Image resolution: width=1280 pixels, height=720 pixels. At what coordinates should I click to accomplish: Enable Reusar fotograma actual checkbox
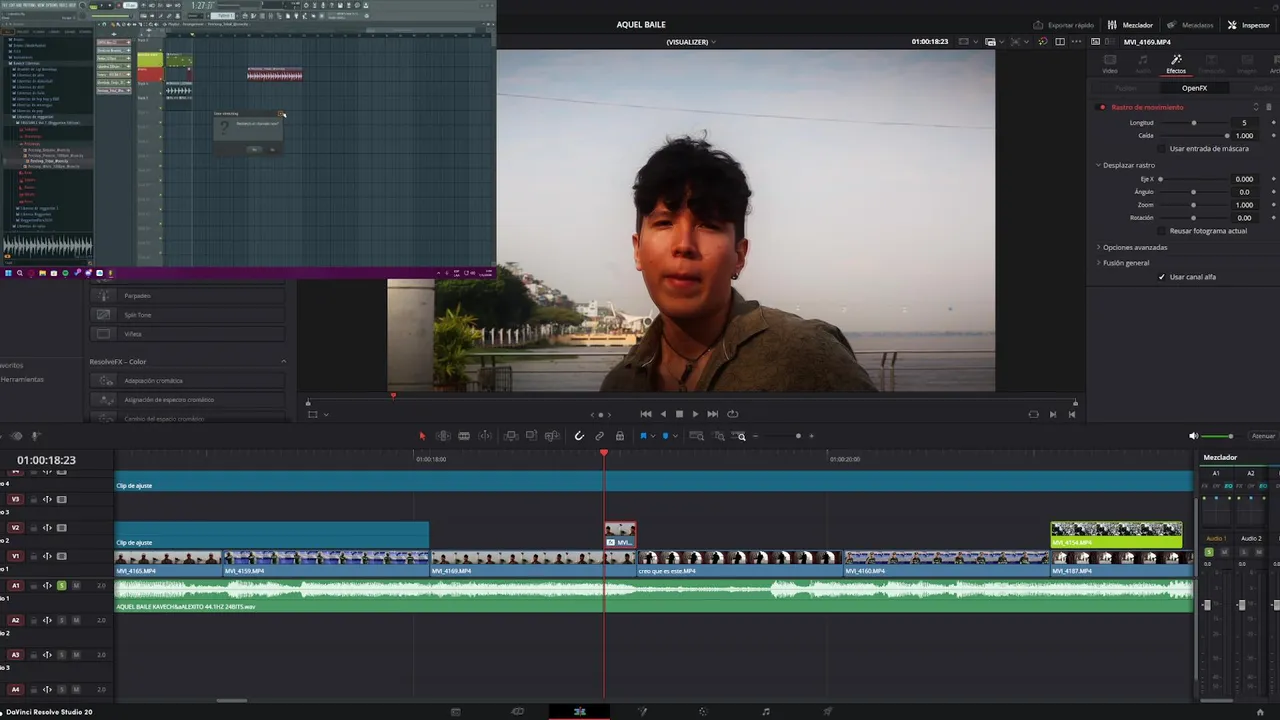[x=1162, y=231]
